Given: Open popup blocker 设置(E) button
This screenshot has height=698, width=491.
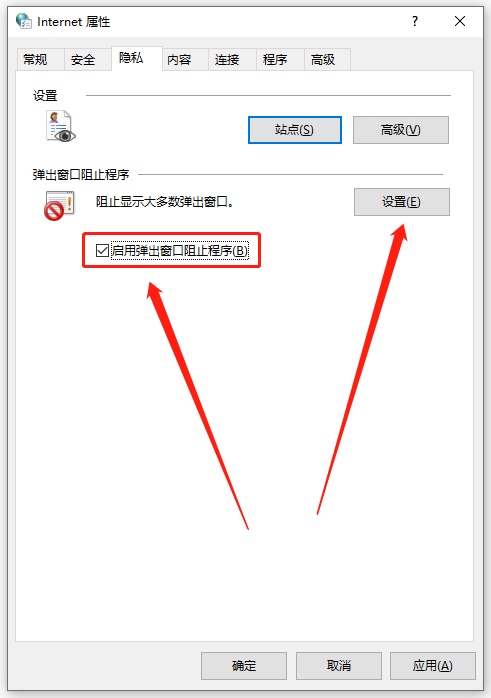Looking at the screenshot, I should 402,202.
